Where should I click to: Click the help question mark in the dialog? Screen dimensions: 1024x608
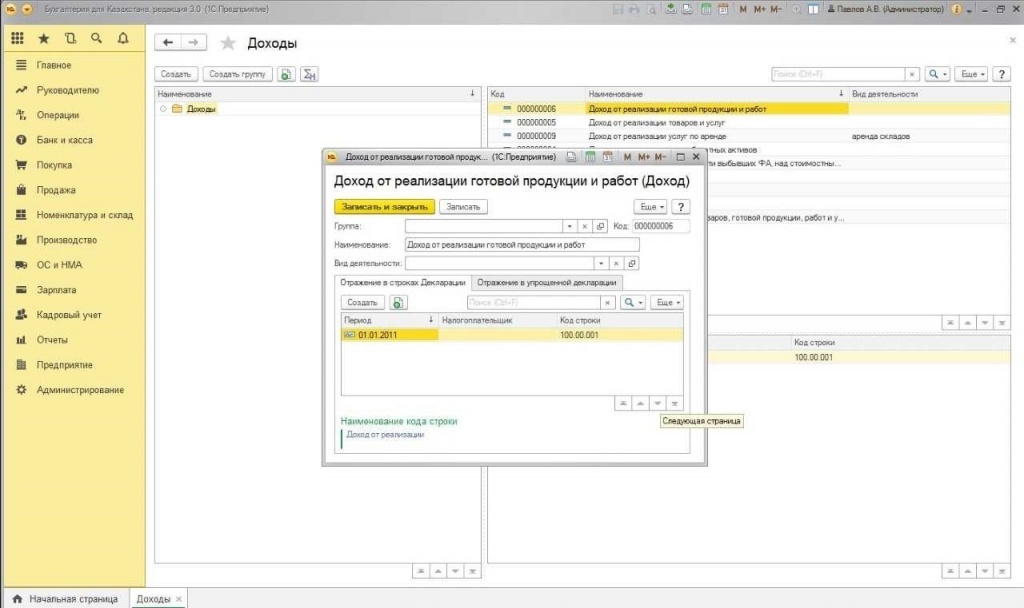[x=681, y=206]
